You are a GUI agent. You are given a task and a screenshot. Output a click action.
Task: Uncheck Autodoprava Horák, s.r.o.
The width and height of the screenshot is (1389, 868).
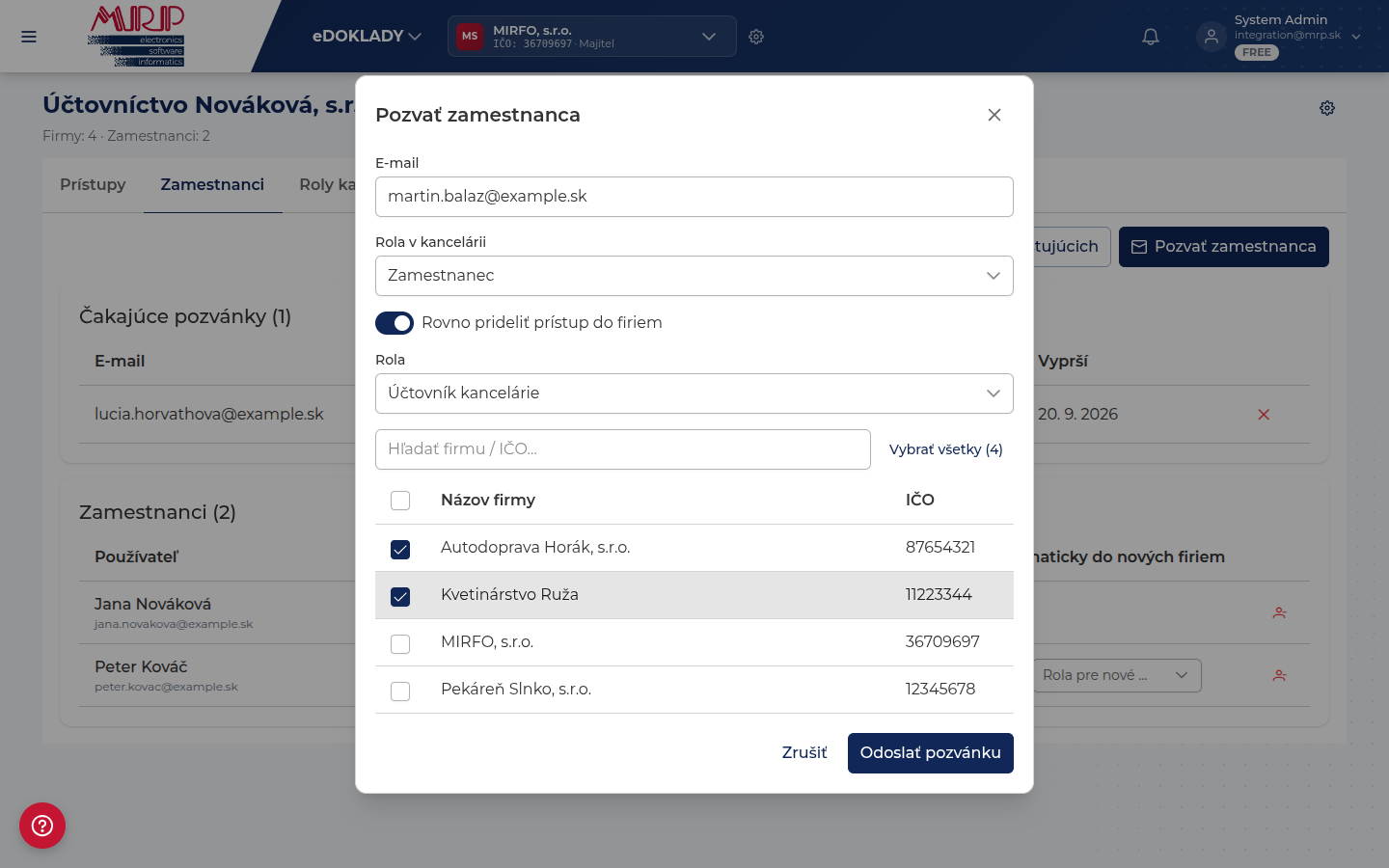click(x=400, y=549)
